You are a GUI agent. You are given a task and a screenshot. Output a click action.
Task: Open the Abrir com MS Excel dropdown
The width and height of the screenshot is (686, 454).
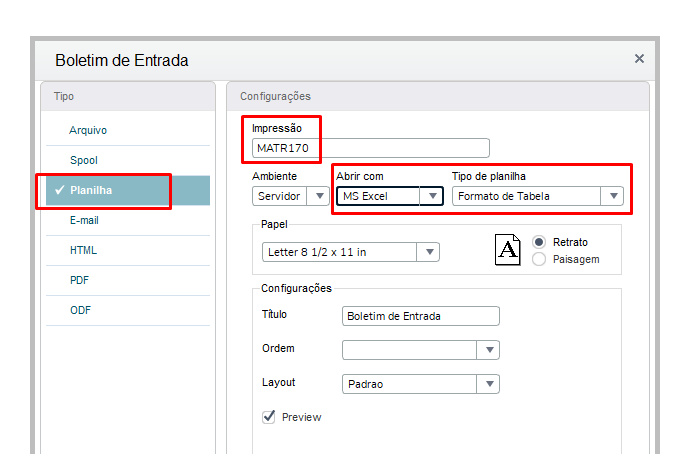(x=390, y=196)
